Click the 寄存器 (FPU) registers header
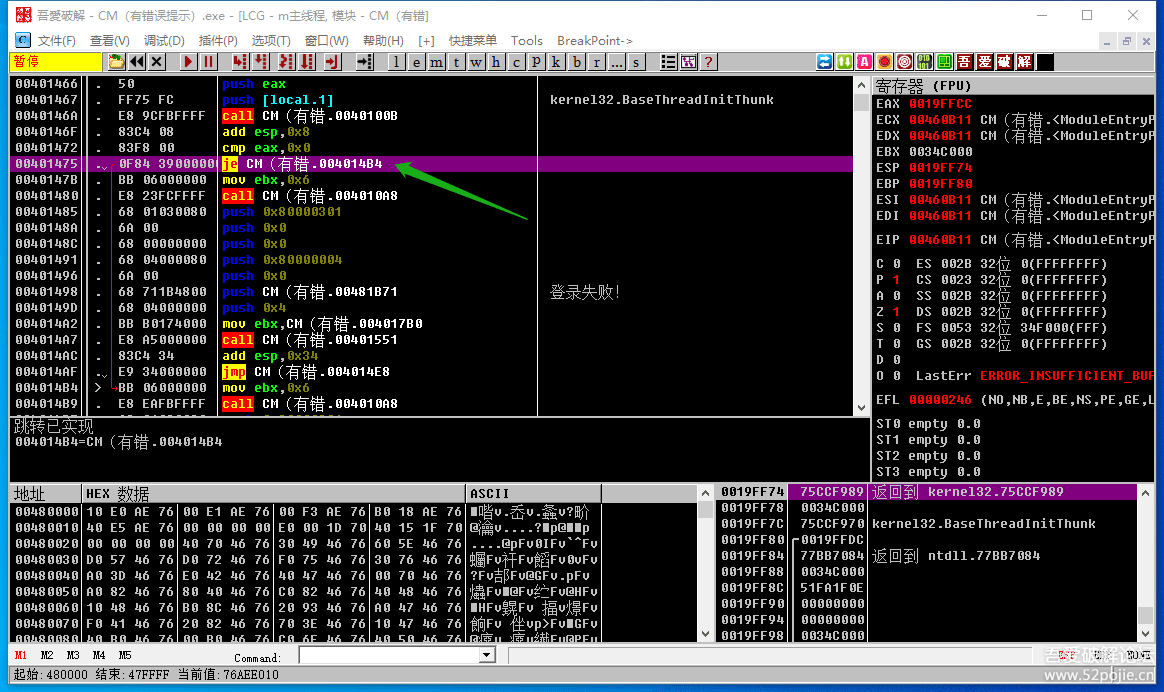Viewport: 1164px width, 692px height. [923, 85]
